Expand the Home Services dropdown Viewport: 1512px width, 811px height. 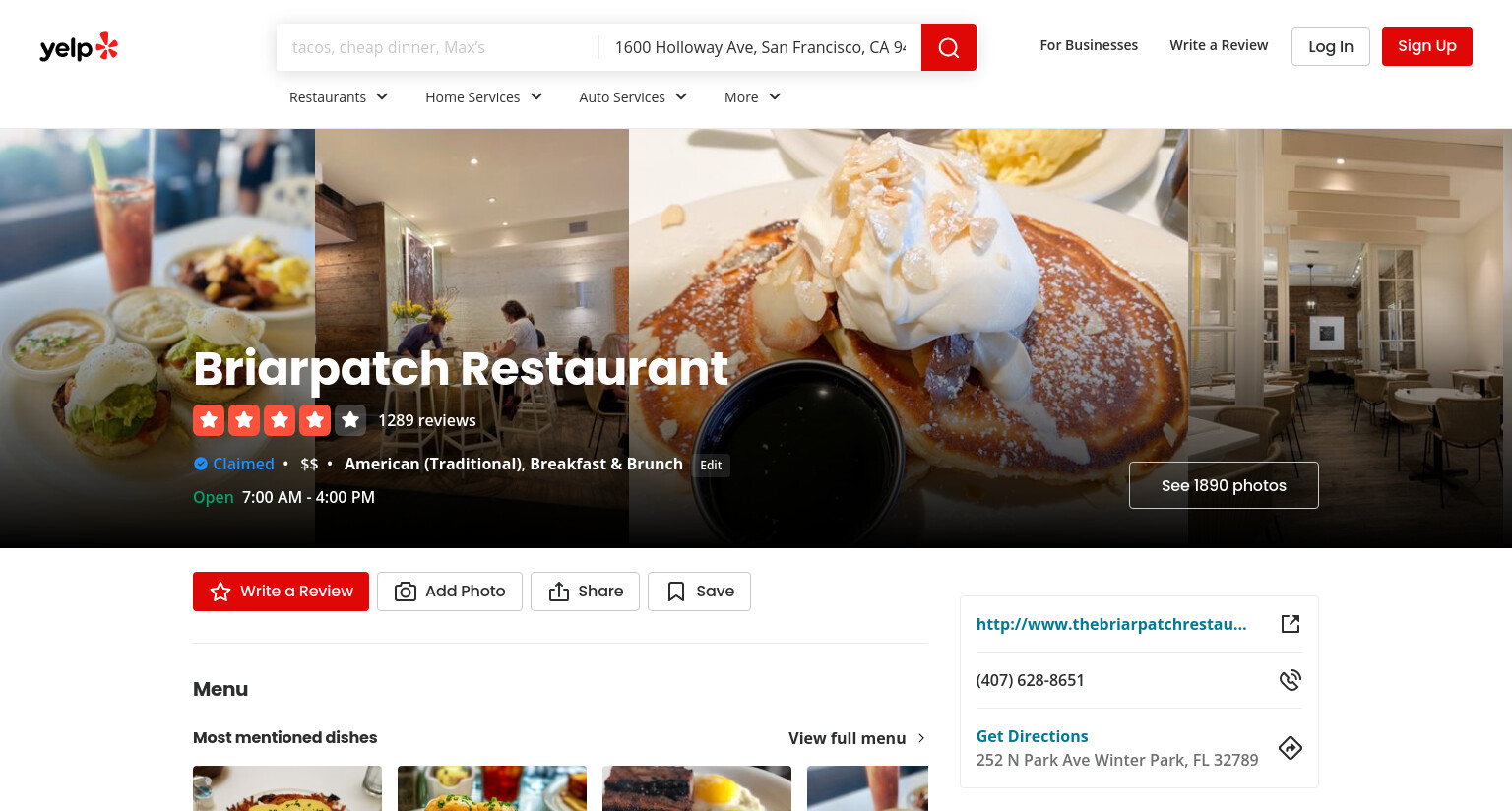click(483, 96)
